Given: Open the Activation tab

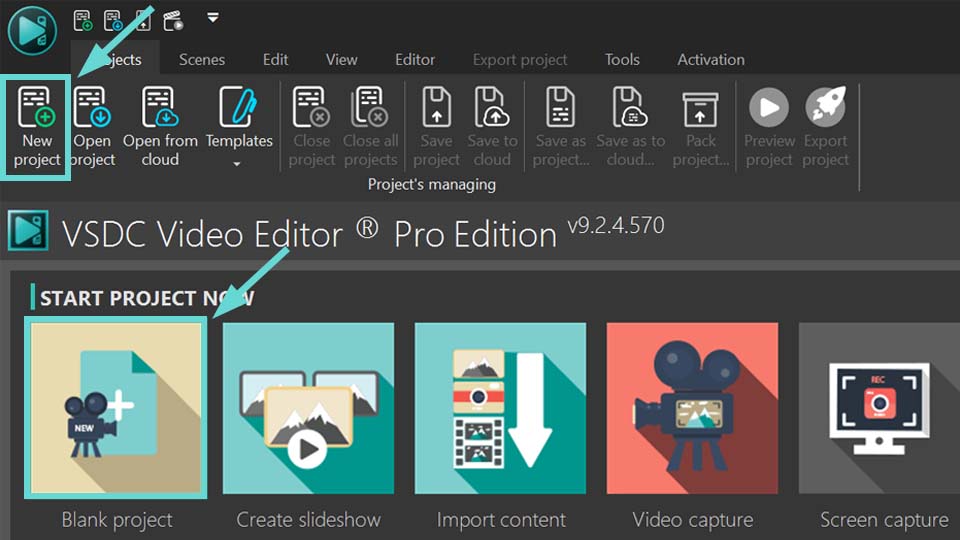Looking at the screenshot, I should point(711,60).
